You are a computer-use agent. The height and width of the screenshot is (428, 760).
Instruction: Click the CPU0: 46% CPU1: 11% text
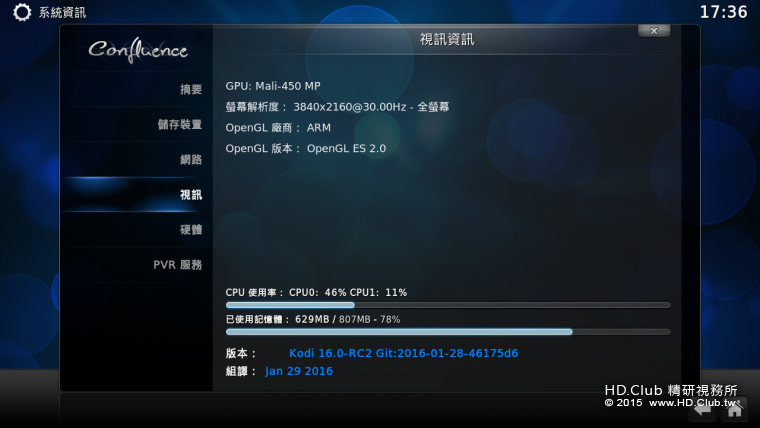[348, 293]
